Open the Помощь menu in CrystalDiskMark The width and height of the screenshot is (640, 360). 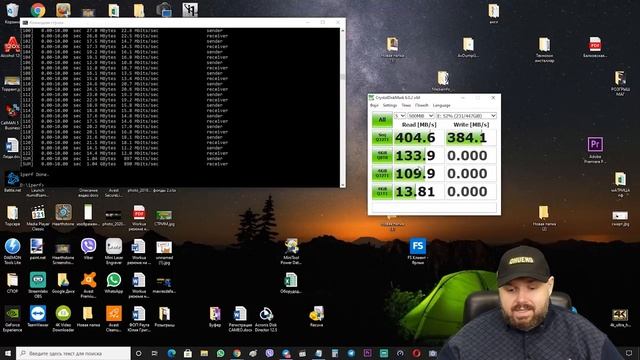[x=422, y=105]
